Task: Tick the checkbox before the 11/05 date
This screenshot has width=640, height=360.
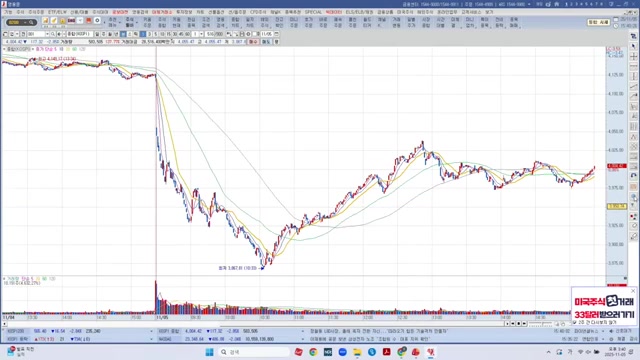Action: click(x=255, y=34)
